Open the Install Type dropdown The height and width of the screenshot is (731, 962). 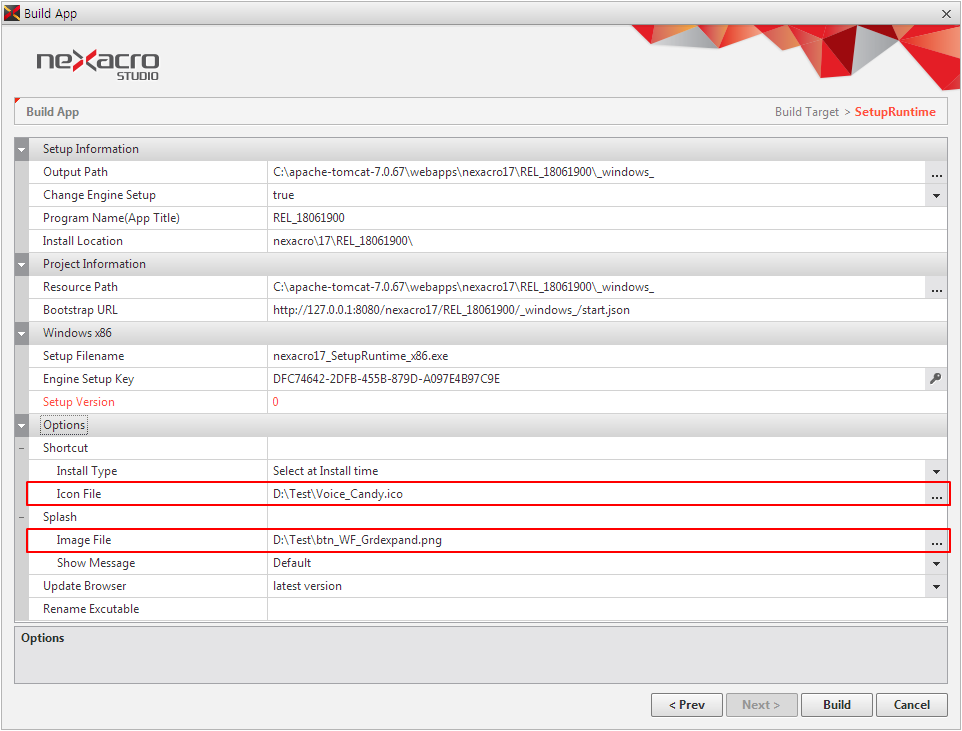click(x=936, y=472)
